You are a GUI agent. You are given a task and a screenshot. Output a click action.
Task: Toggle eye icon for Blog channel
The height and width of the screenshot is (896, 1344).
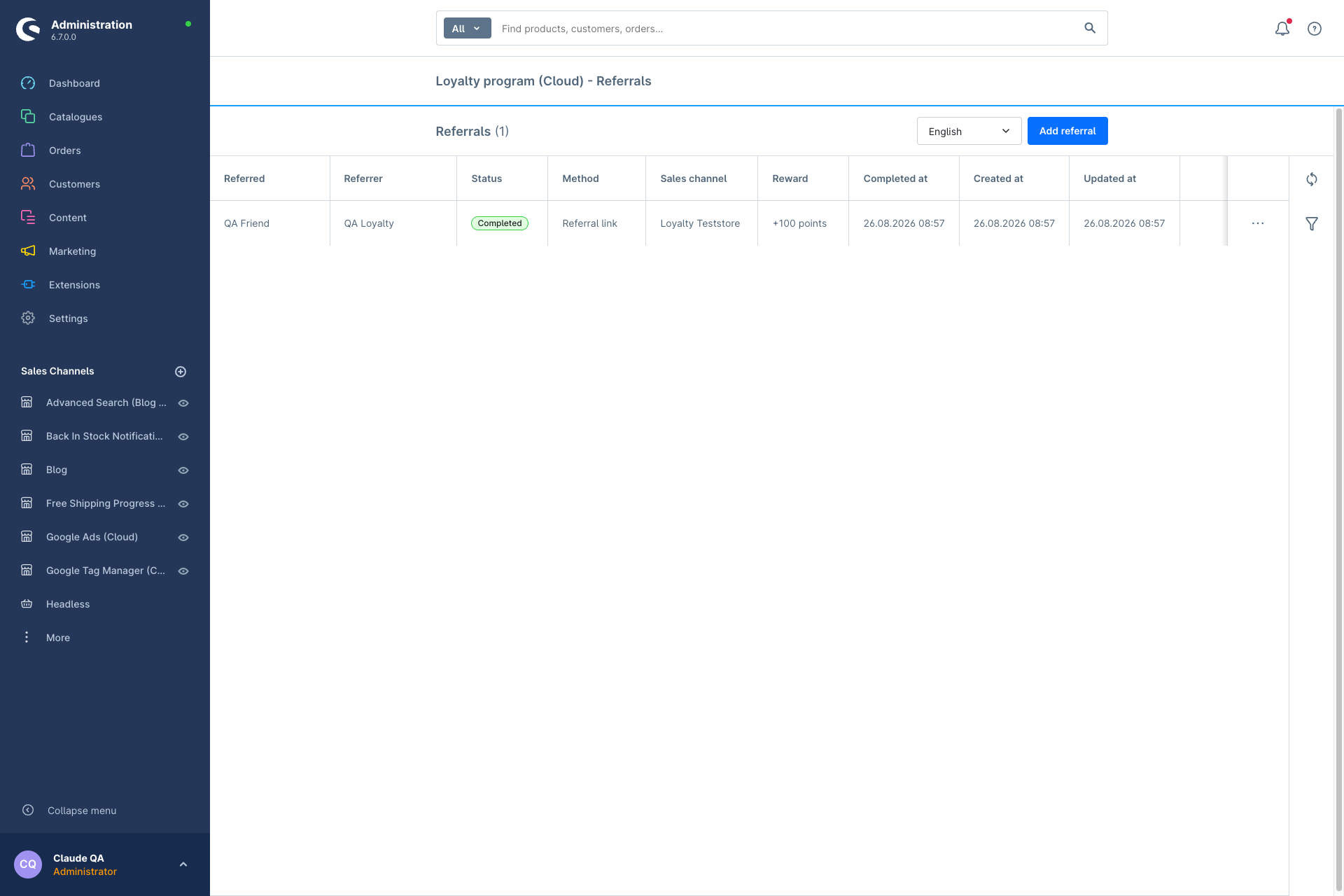pos(183,470)
